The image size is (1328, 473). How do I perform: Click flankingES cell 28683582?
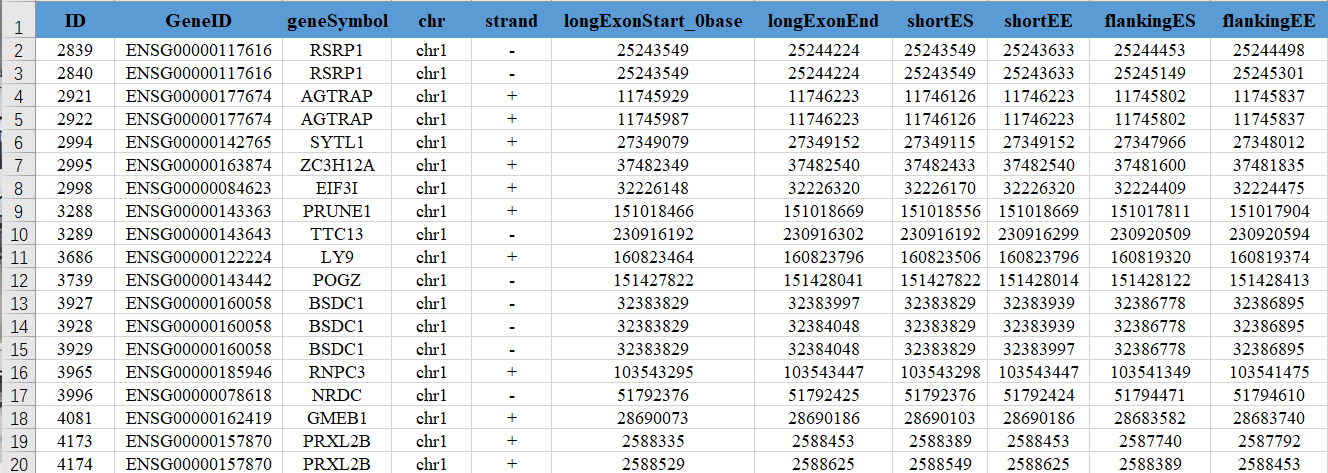click(x=1150, y=418)
